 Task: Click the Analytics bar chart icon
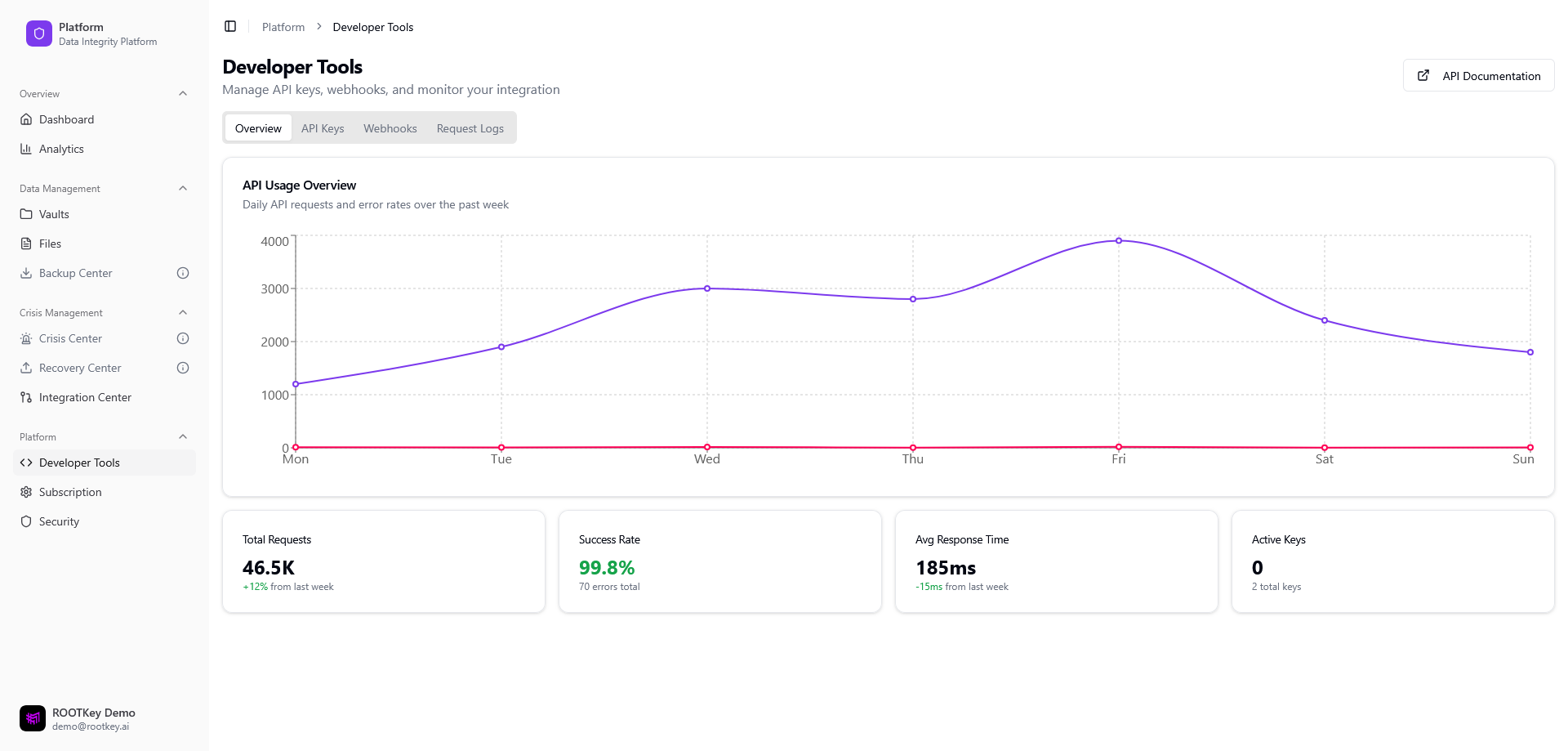click(26, 149)
